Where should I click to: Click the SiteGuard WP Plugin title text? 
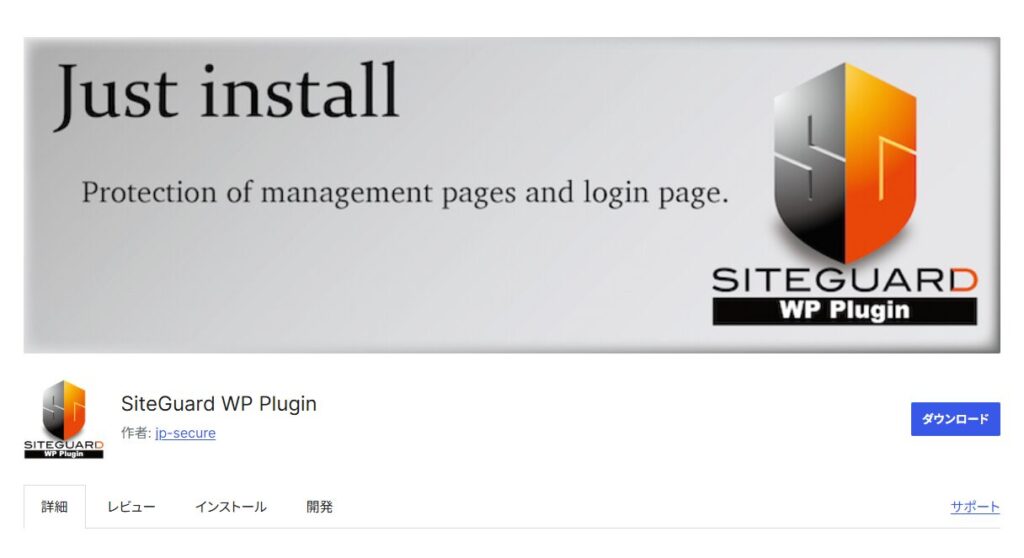(x=219, y=404)
